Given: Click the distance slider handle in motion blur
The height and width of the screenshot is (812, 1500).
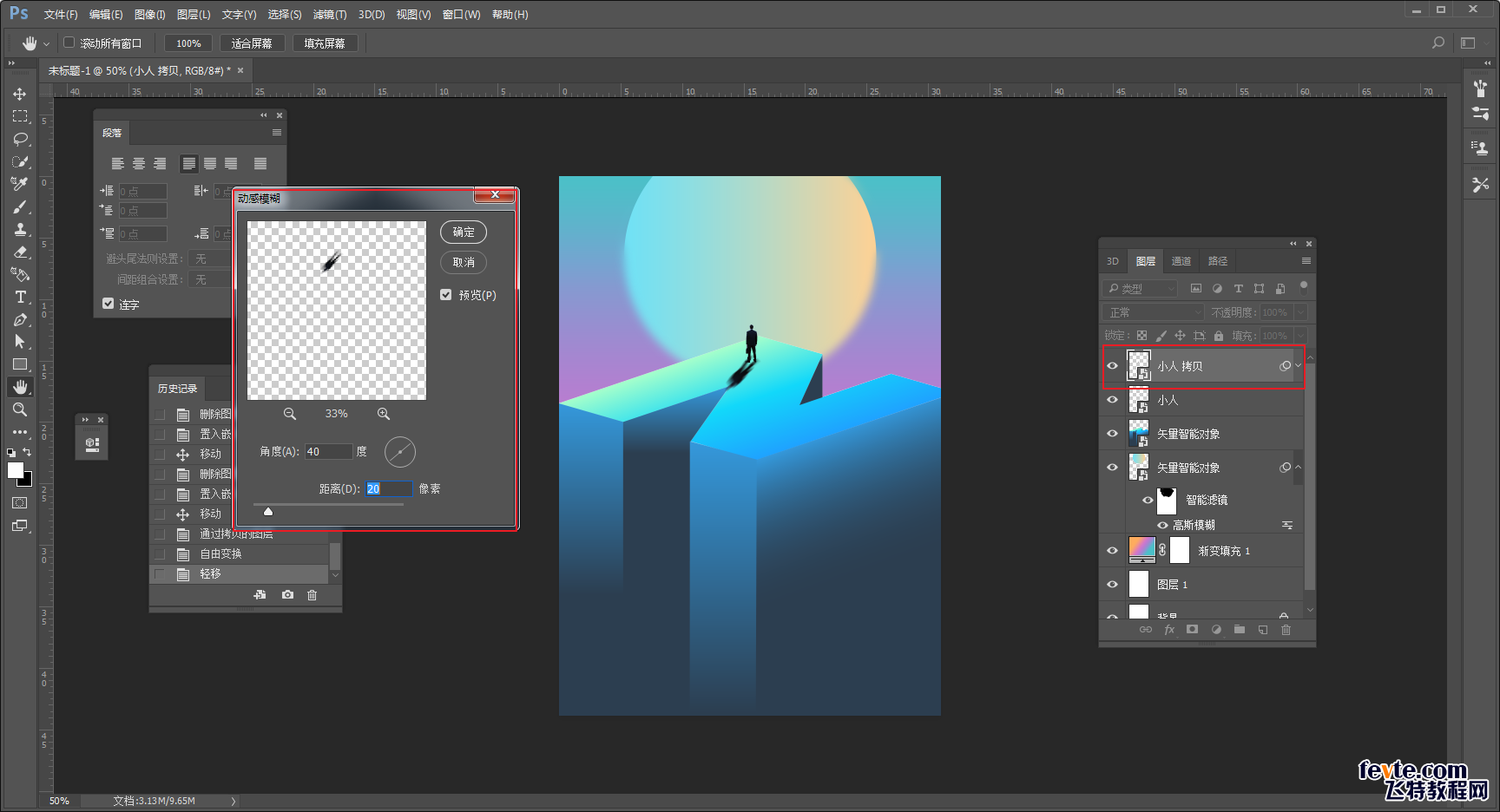Looking at the screenshot, I should click(268, 511).
